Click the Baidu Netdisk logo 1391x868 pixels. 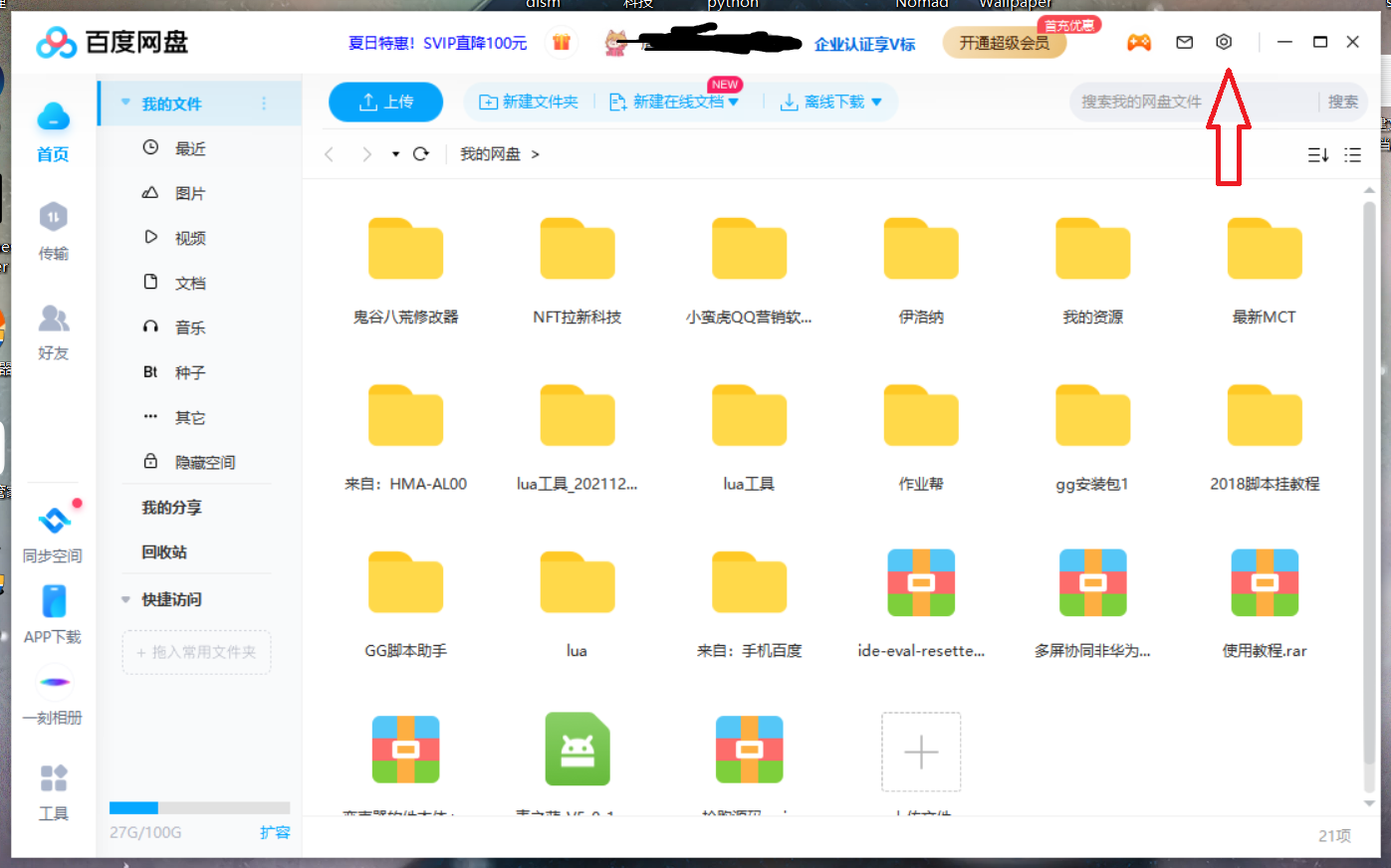pyautogui.click(x=112, y=42)
